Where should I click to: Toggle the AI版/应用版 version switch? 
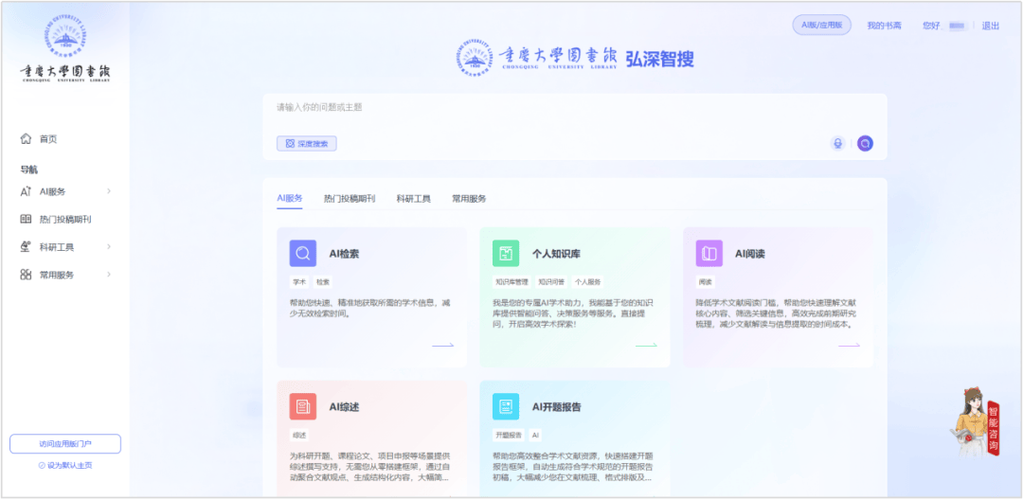(x=822, y=25)
